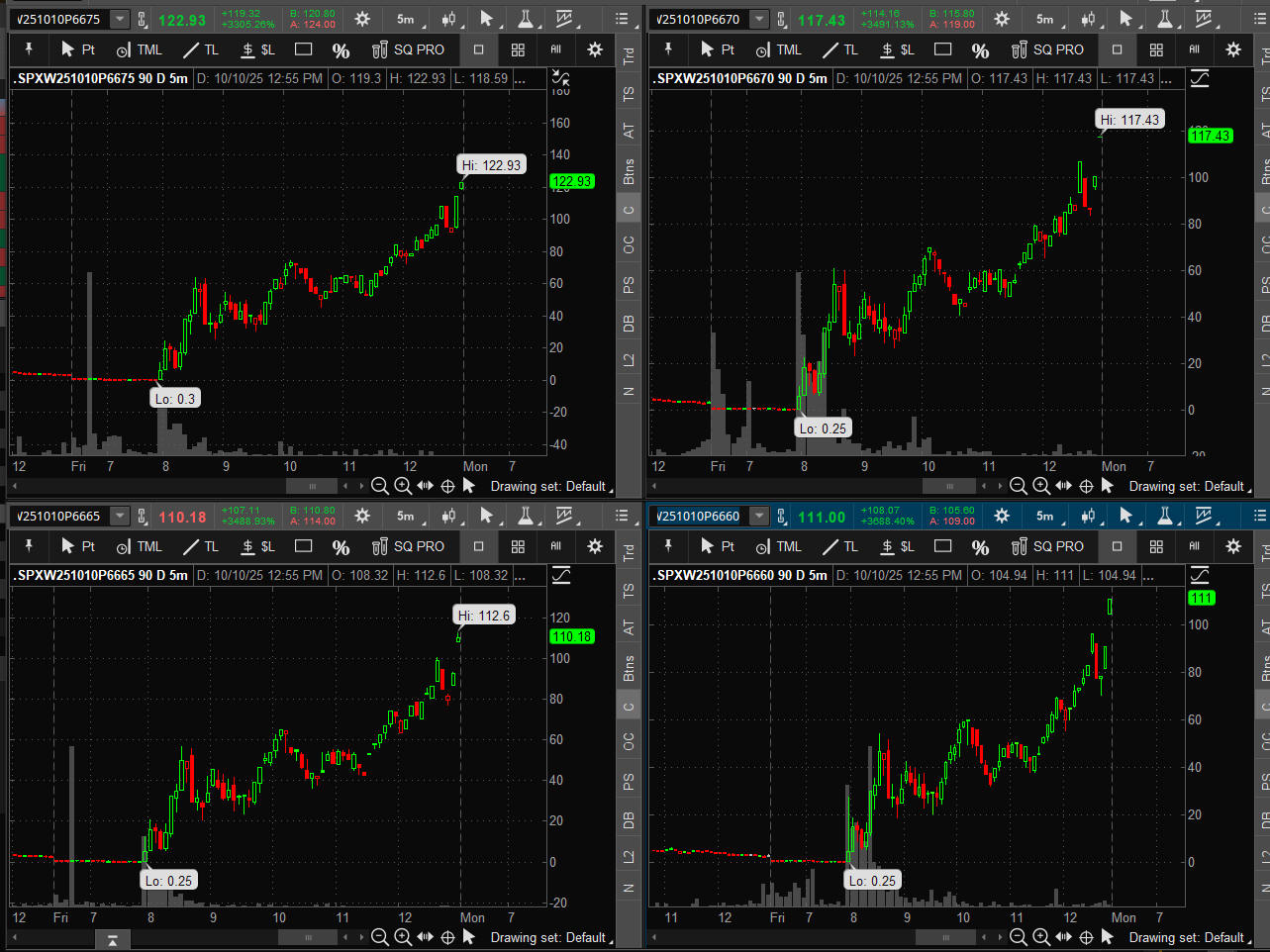Click price-axis scale button in P6660 chart
The height and width of the screenshot is (952, 1270).
1200,575
